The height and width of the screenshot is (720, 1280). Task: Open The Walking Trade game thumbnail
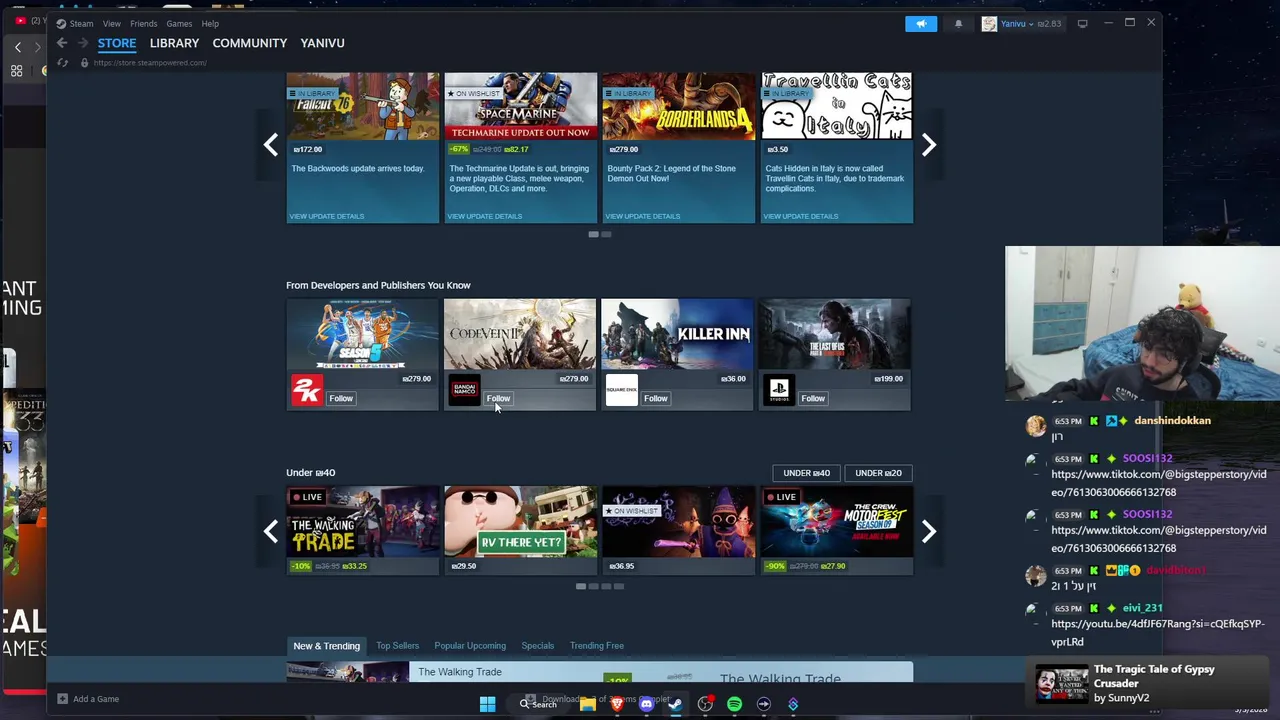tap(362, 522)
